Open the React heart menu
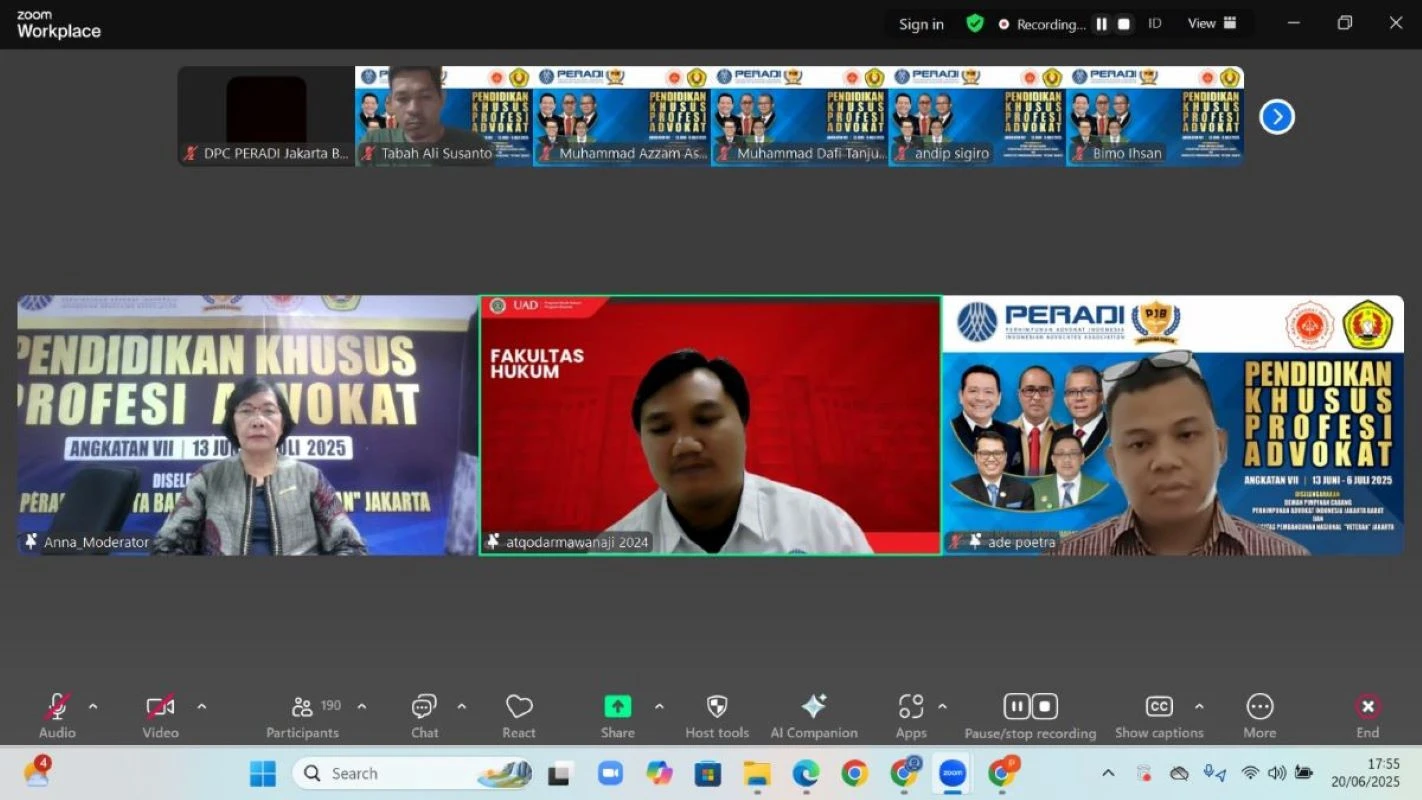Image resolution: width=1422 pixels, height=800 pixels. [519, 715]
